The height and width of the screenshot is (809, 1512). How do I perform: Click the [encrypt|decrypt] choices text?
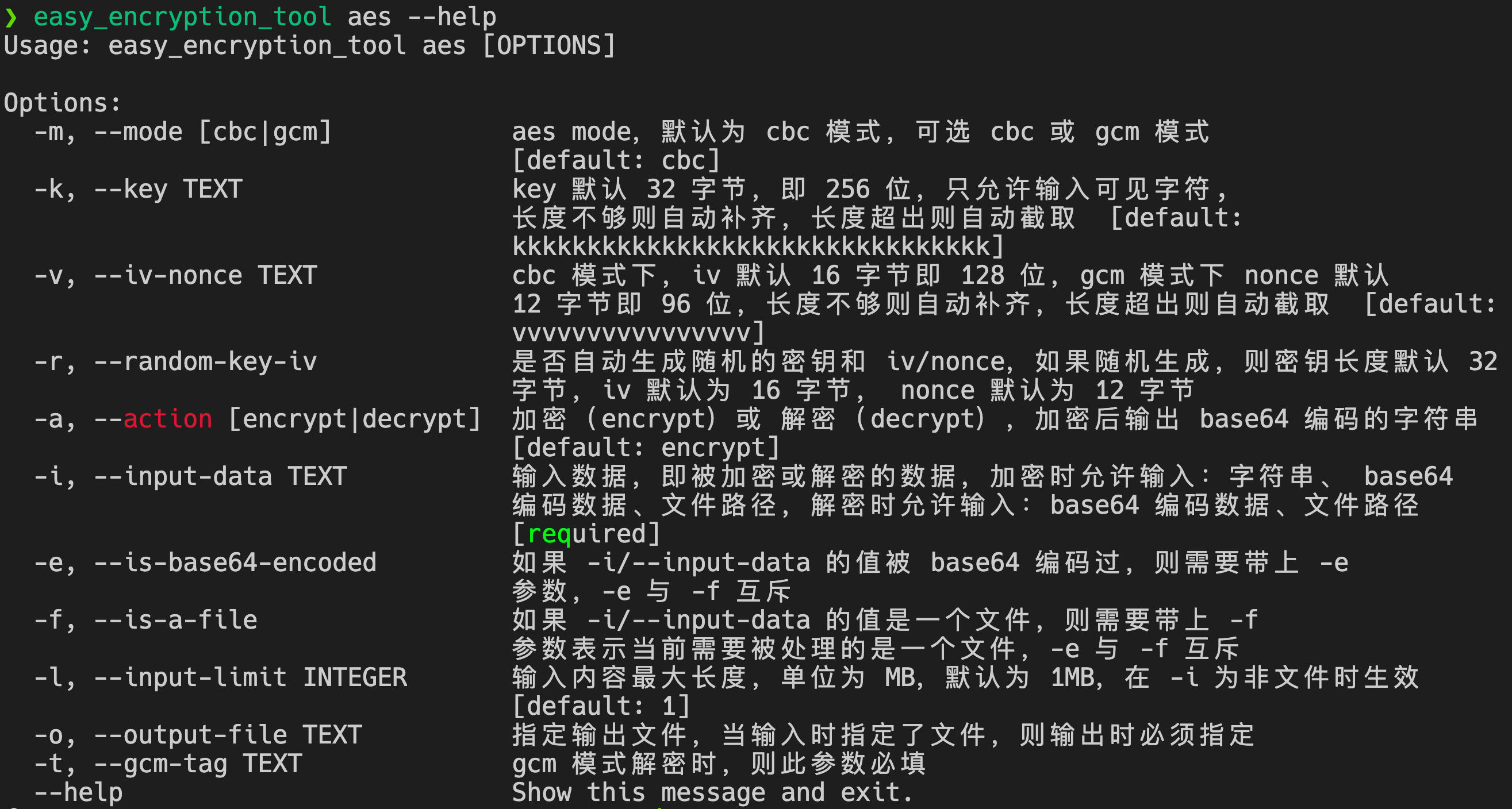click(x=355, y=419)
